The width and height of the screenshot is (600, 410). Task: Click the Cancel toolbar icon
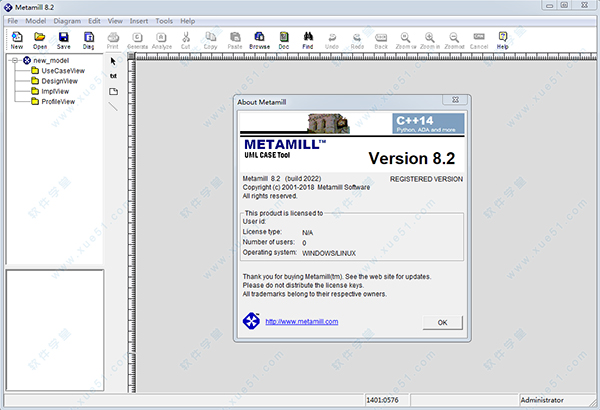tap(479, 40)
